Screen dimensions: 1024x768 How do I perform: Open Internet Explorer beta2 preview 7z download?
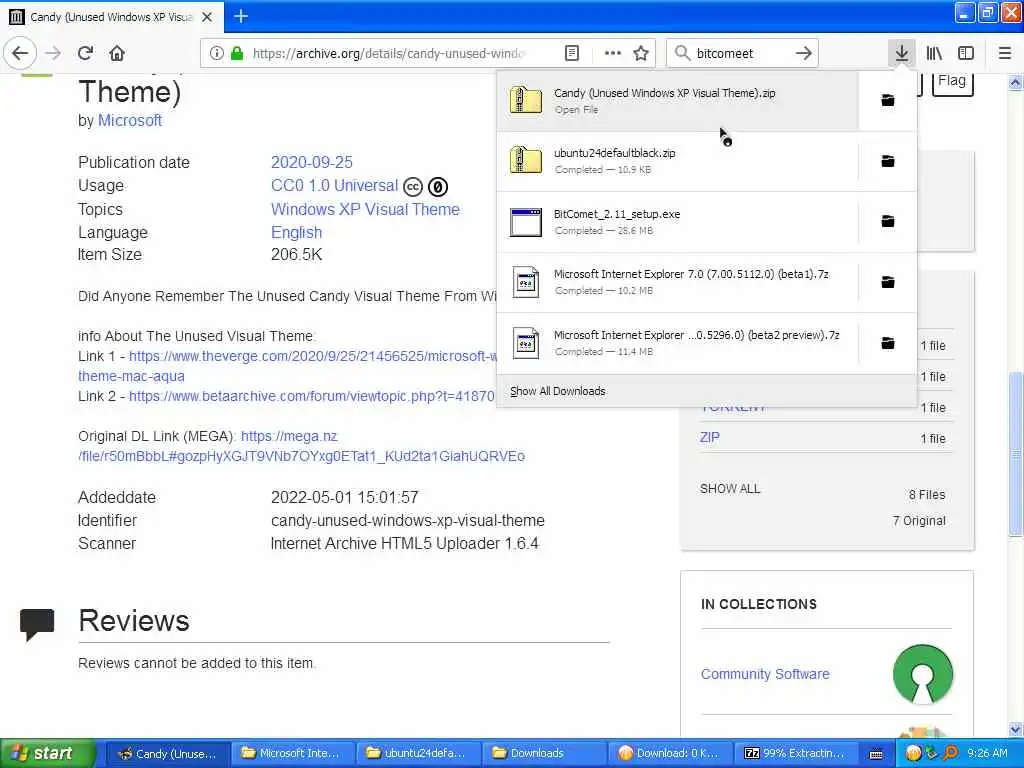coord(677,343)
